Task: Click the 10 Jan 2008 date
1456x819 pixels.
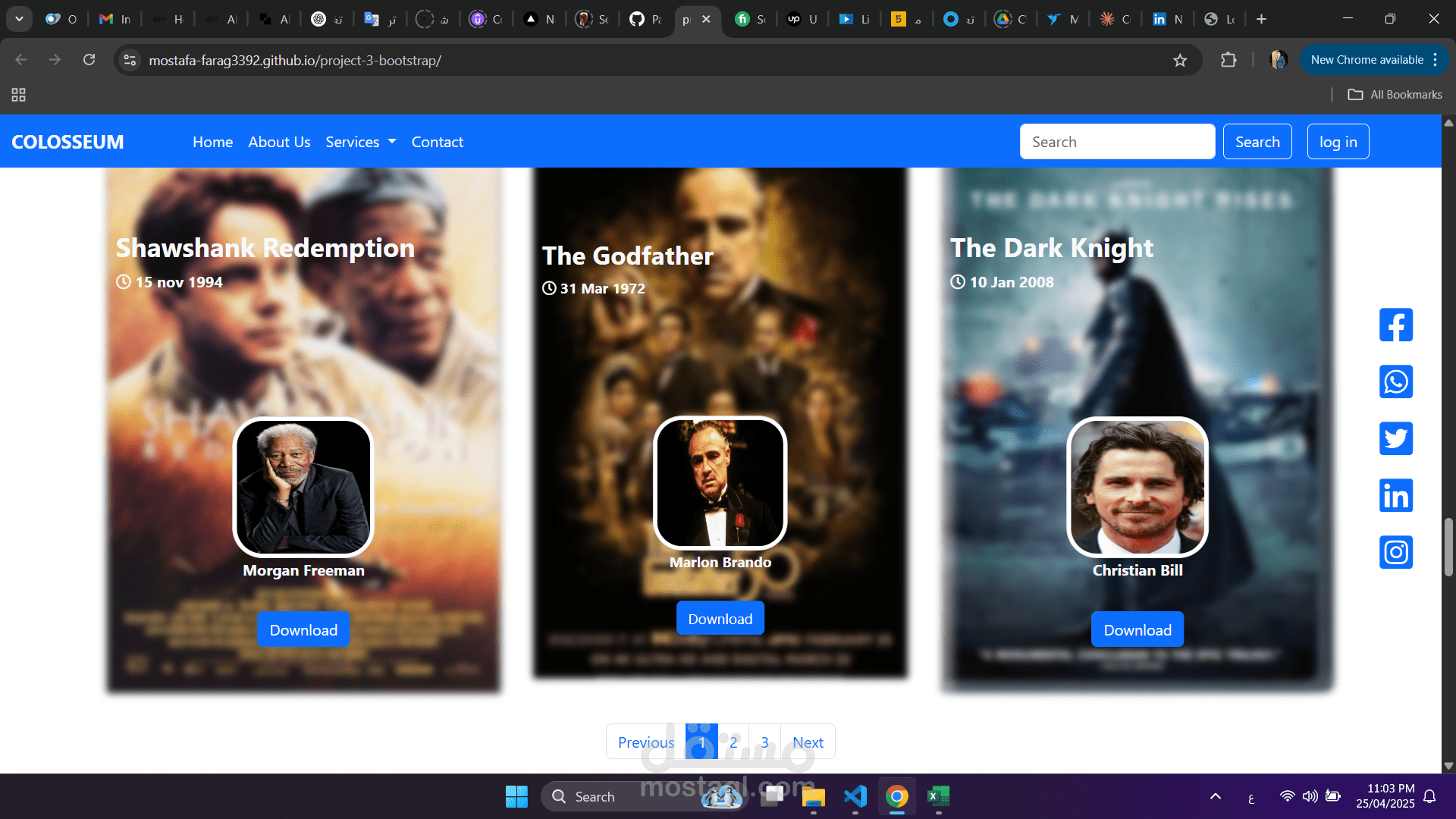Action: pyautogui.click(x=1012, y=282)
